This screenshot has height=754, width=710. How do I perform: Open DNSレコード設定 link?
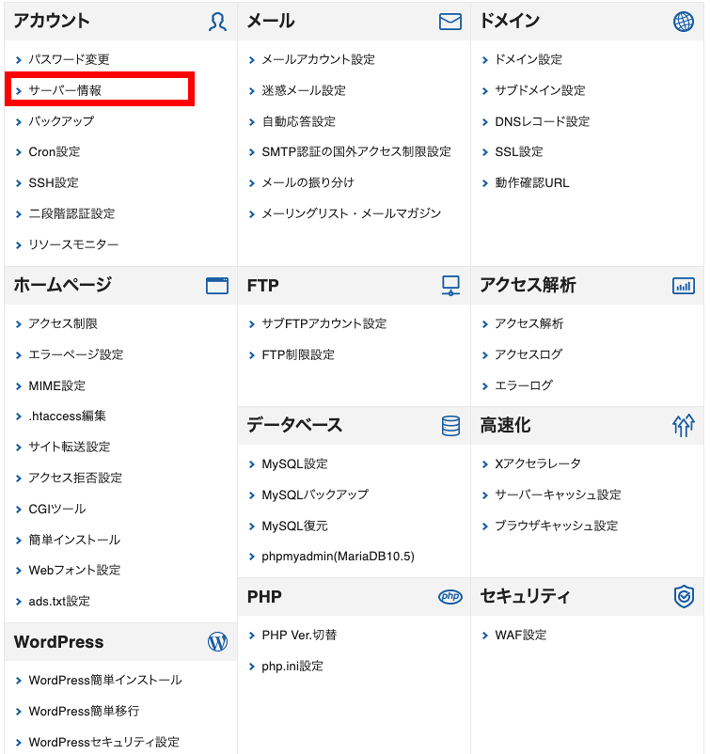[542, 121]
